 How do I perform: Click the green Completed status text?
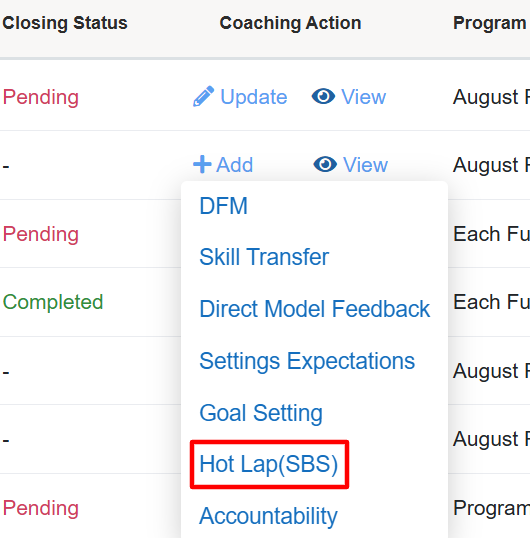click(x=53, y=302)
